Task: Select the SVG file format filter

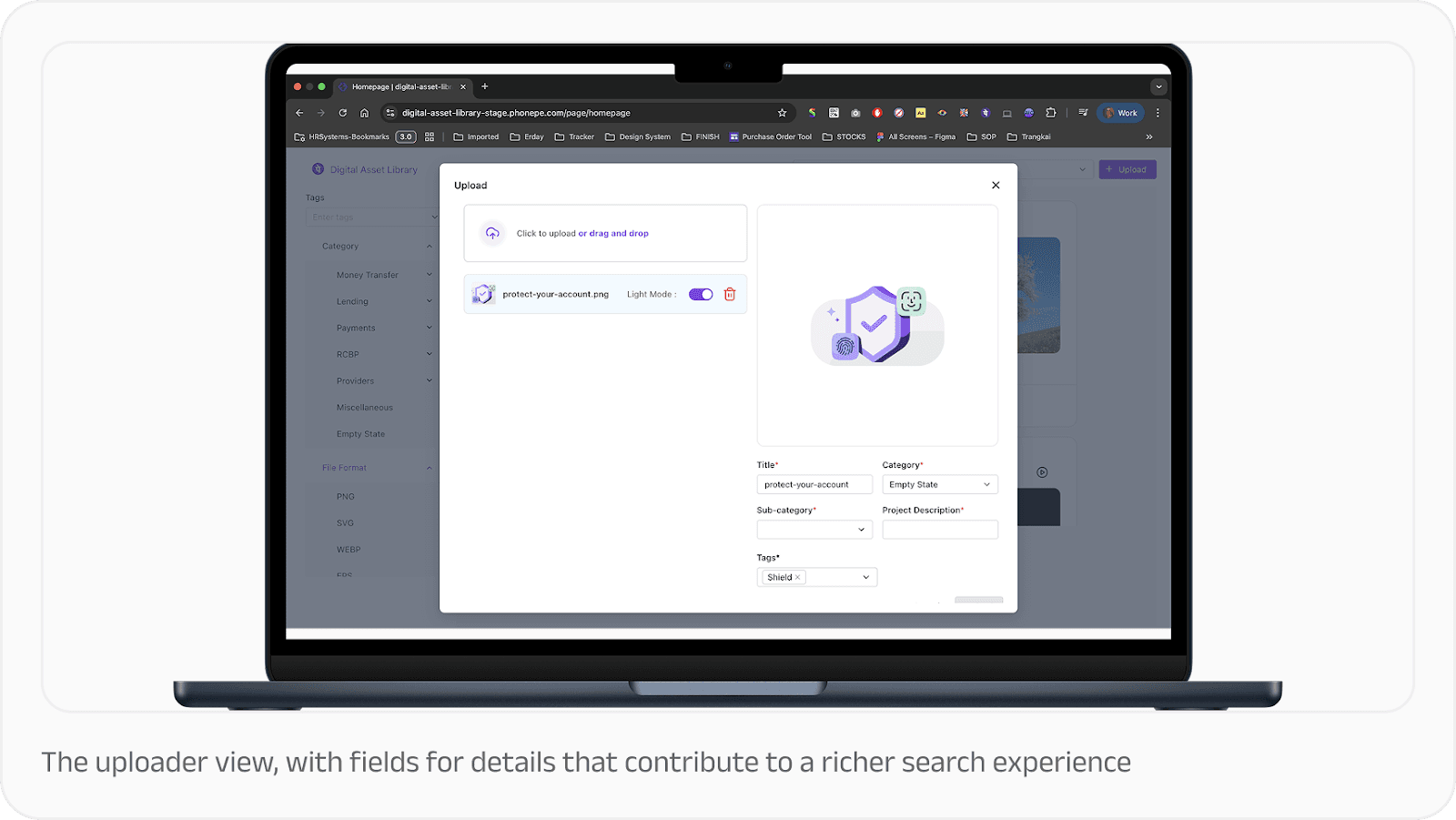Action: [345, 523]
